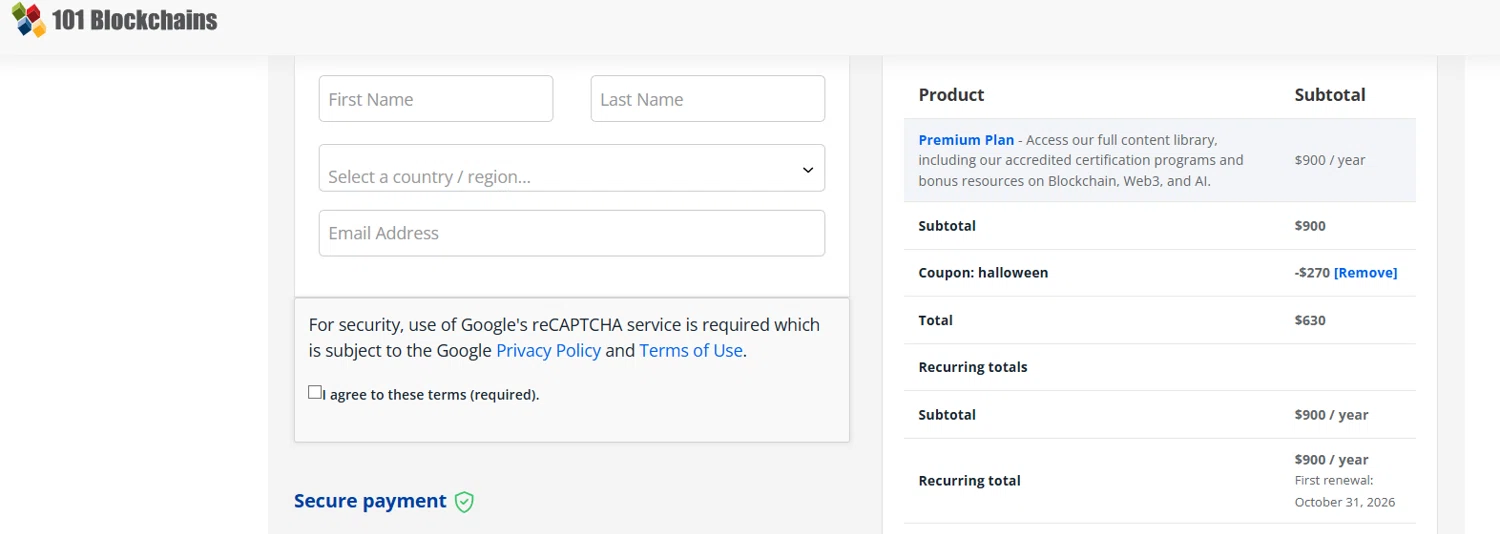
Task: Click the 'Coupon: halloween' label
Action: tap(983, 273)
